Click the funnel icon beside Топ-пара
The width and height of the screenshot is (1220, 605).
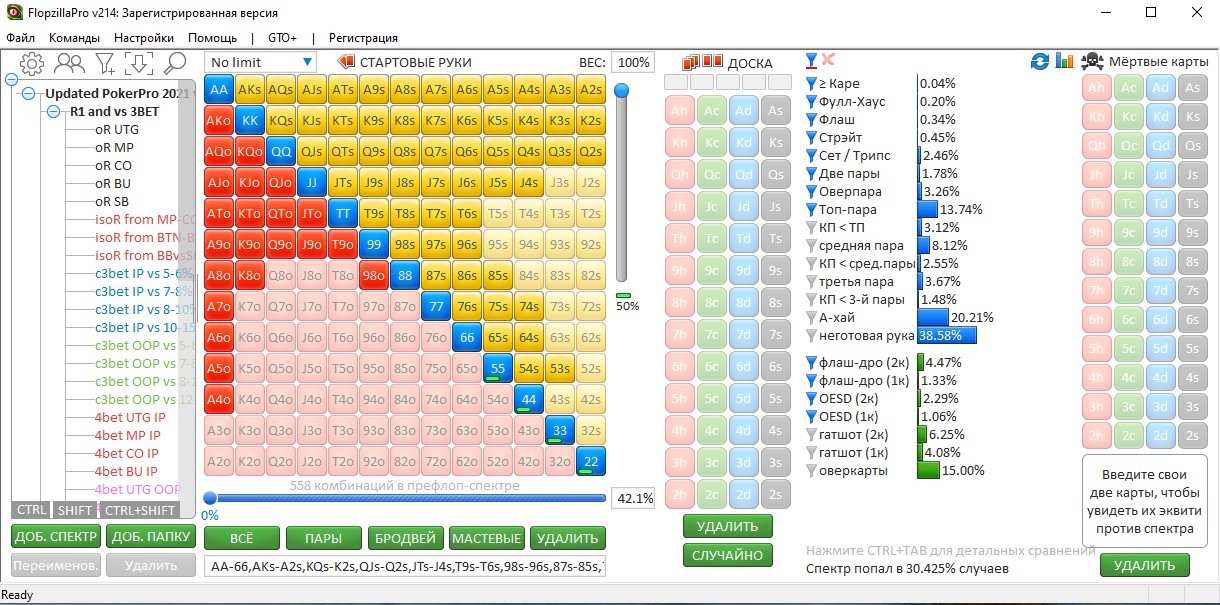click(812, 210)
